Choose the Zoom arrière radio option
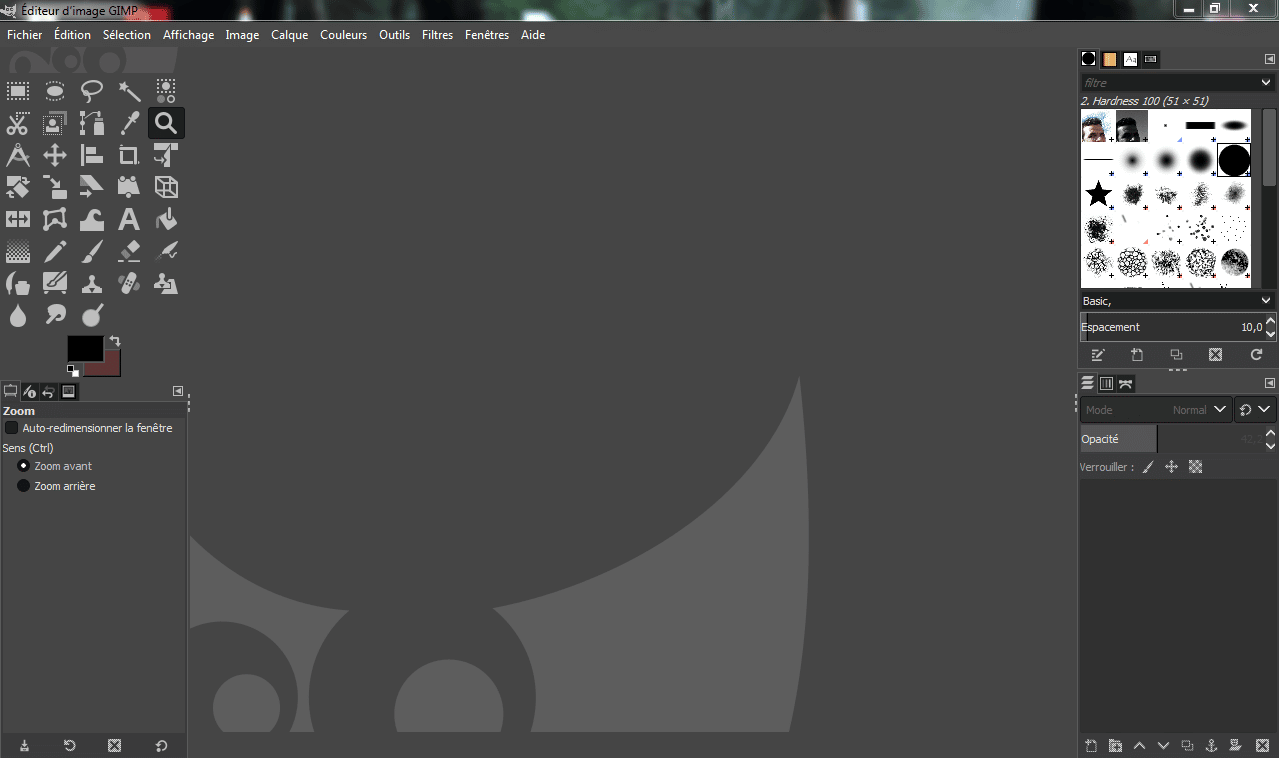 coord(24,486)
